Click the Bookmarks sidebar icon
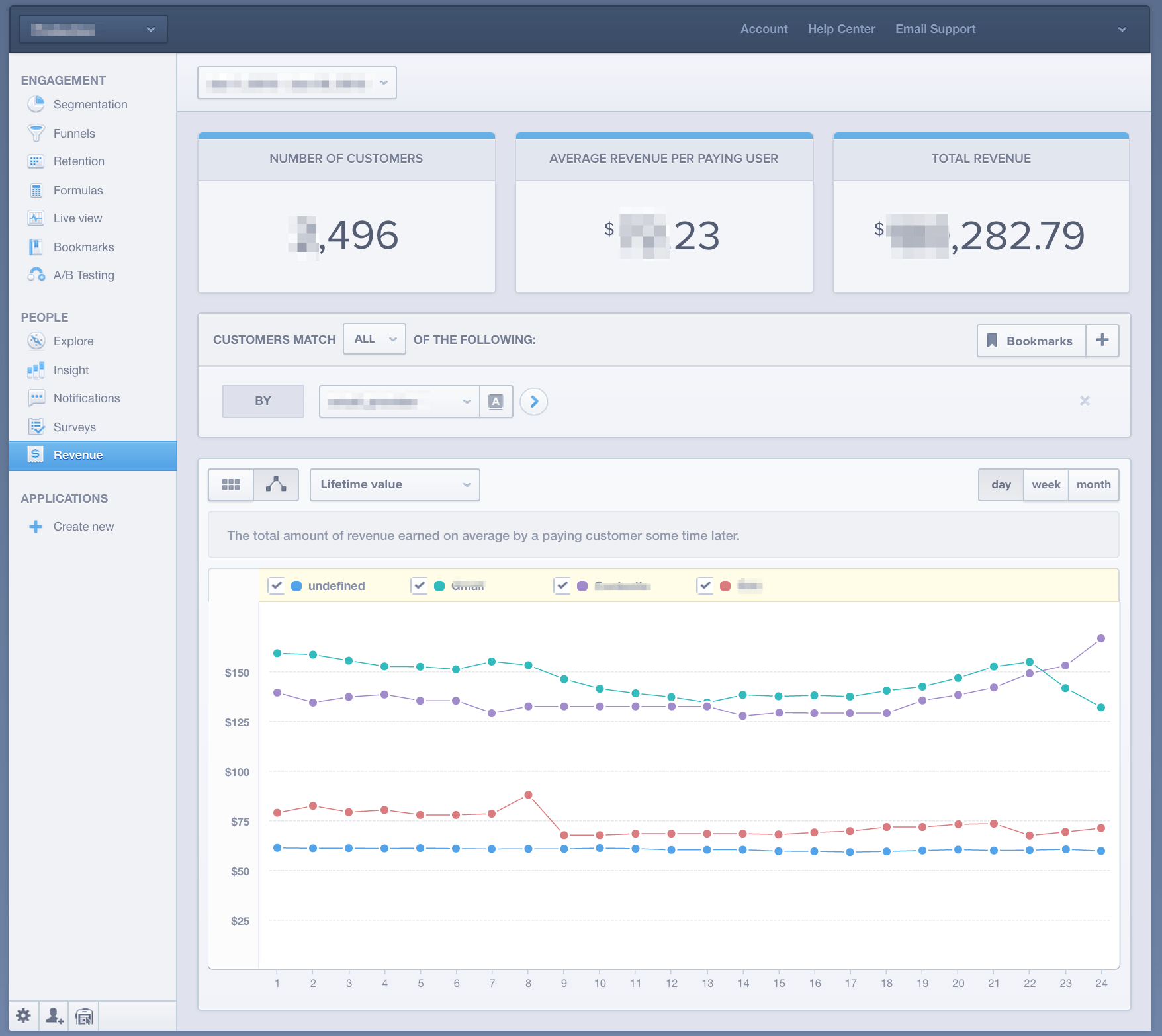 pyautogui.click(x=36, y=247)
